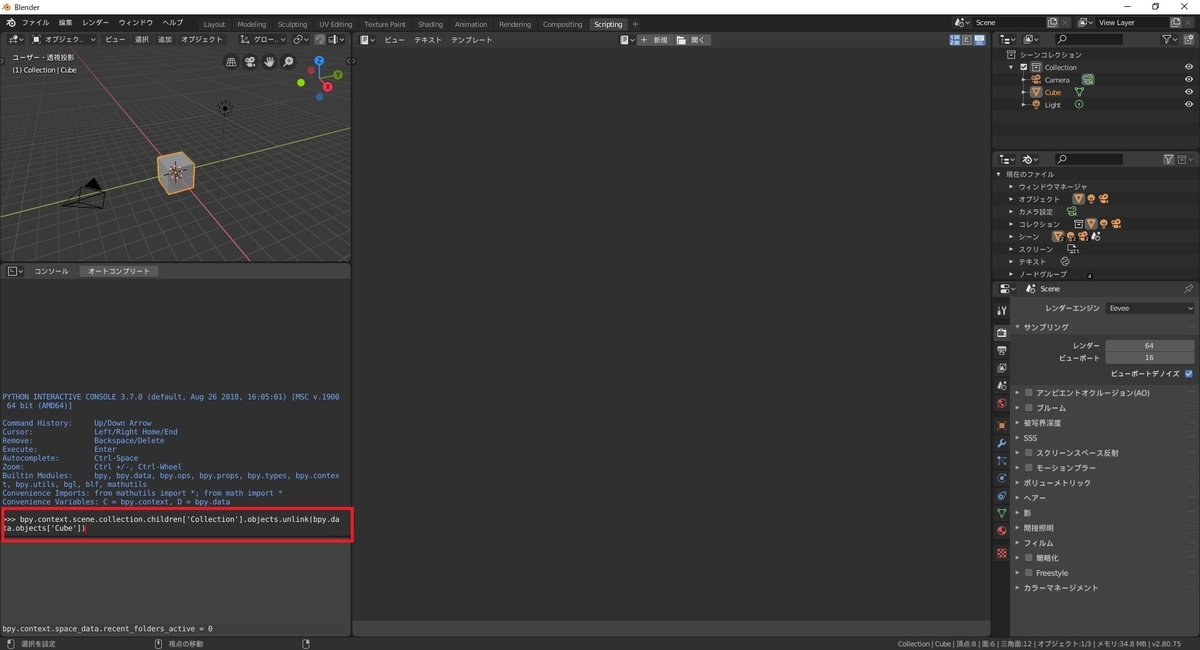This screenshot has height=650, width=1200.
Task: Uncheck the ビューポートデノイズ checkbox
Action: click(x=1189, y=373)
